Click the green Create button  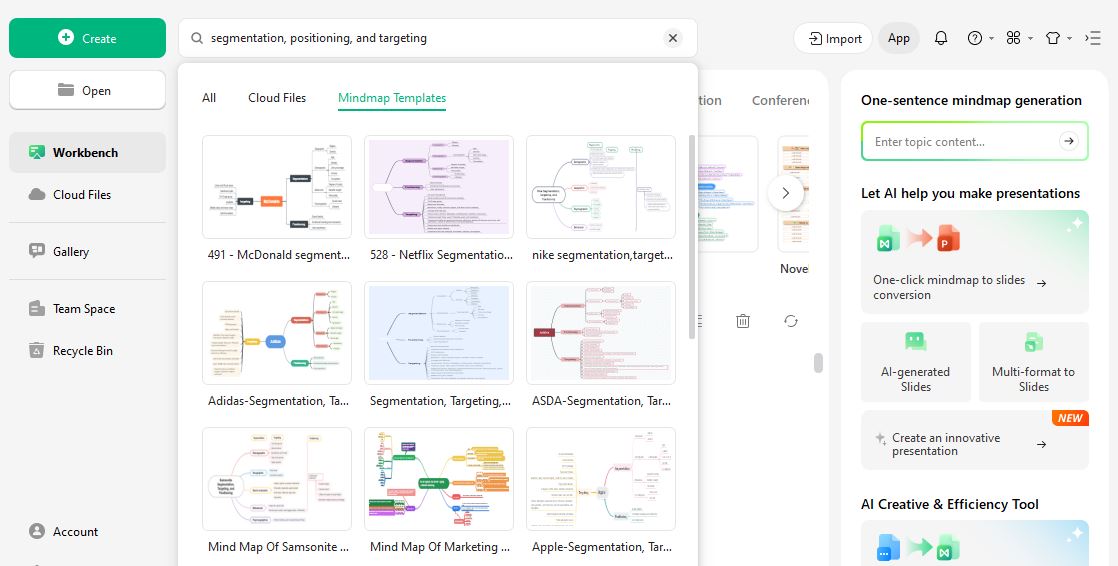87,38
